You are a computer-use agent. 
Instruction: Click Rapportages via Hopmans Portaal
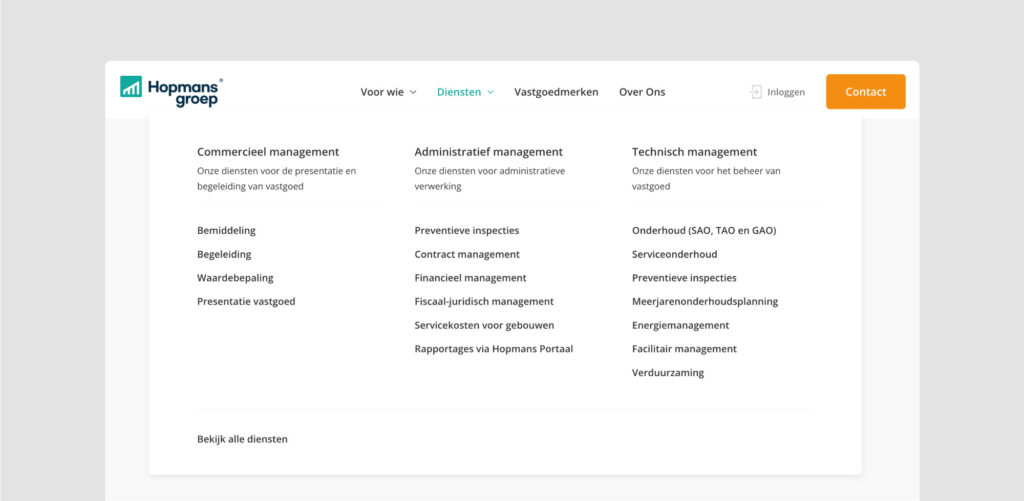point(493,349)
